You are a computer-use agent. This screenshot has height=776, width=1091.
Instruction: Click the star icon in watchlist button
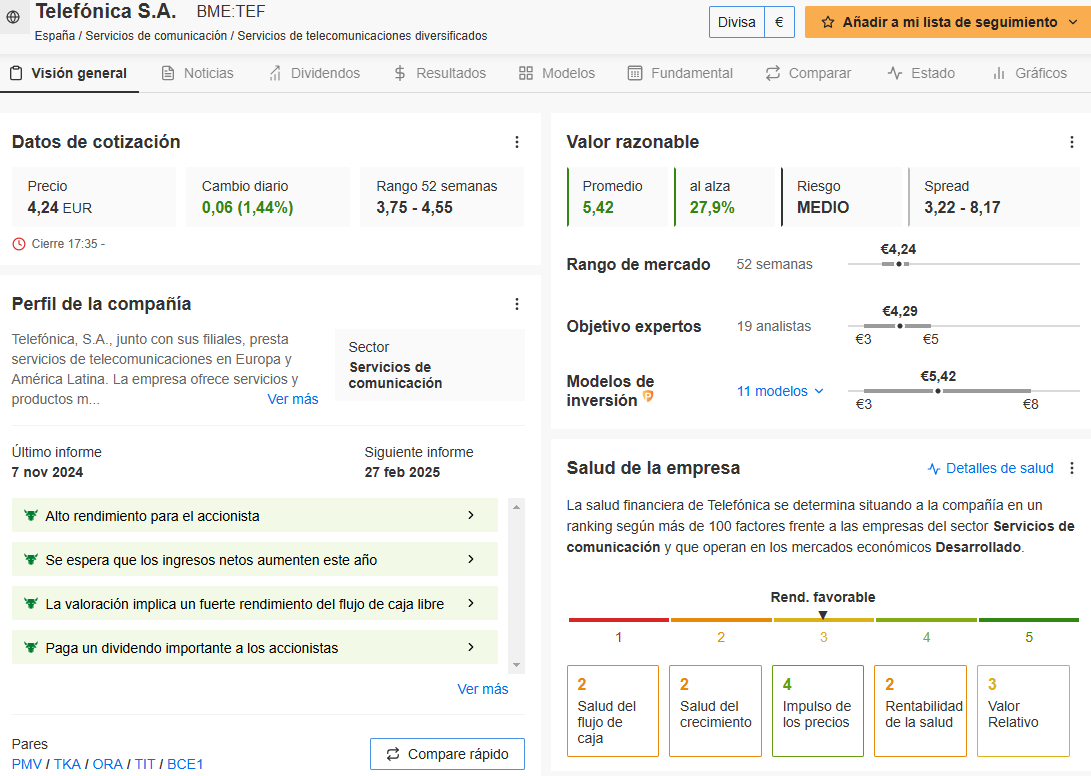pos(827,22)
